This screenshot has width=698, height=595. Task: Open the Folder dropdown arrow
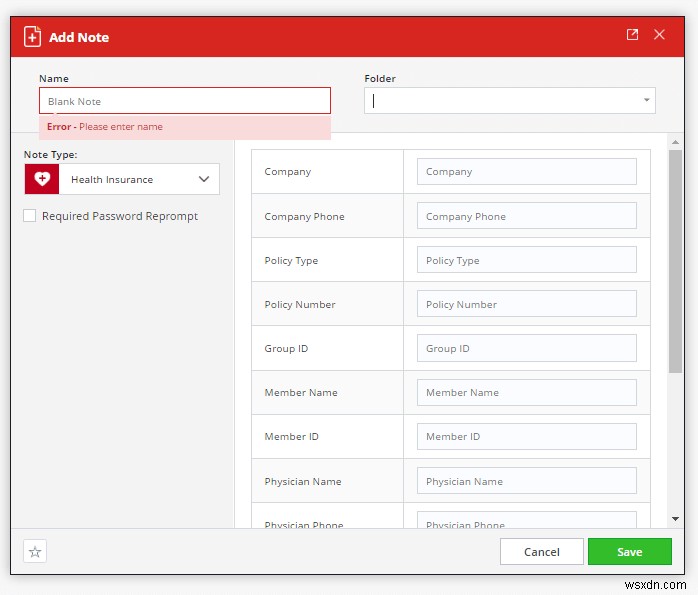pyautogui.click(x=646, y=100)
